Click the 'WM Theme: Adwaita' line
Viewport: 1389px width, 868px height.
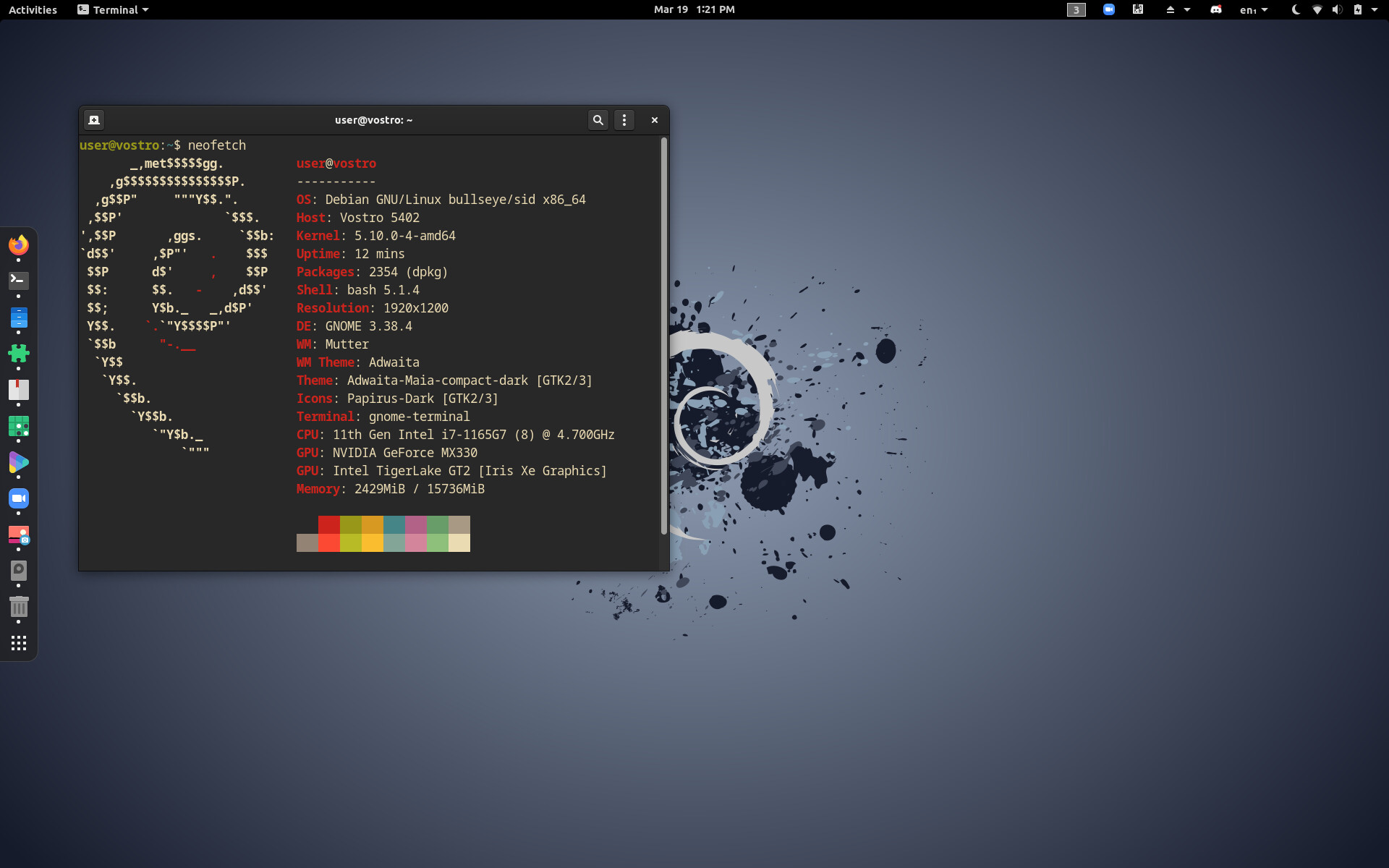coord(358,362)
